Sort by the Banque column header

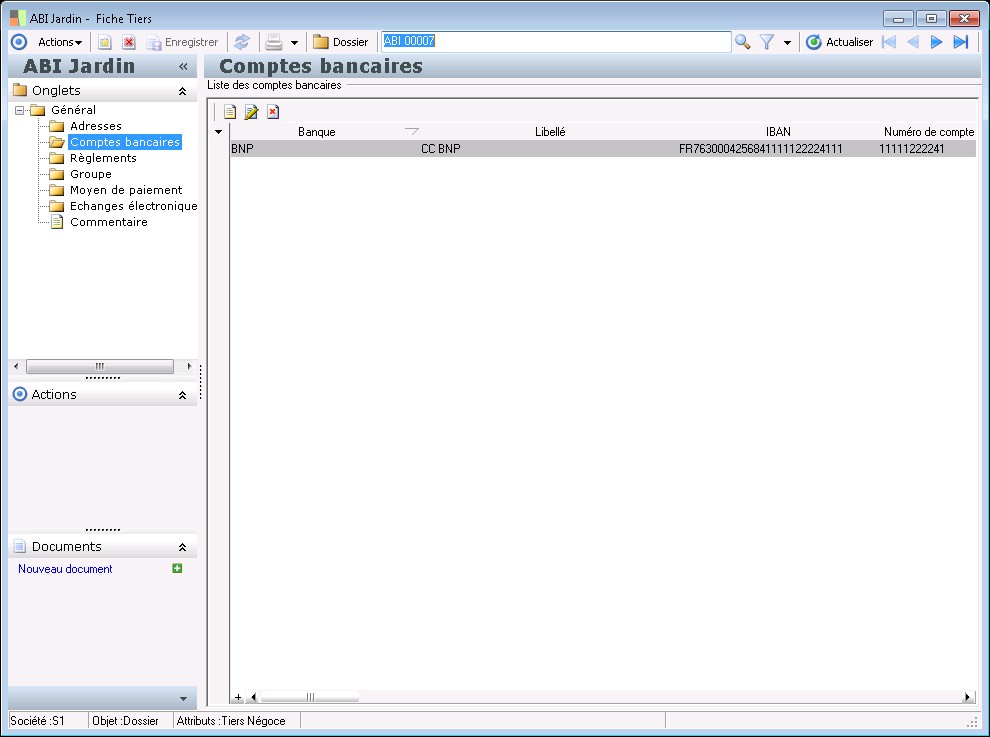pyautogui.click(x=316, y=132)
